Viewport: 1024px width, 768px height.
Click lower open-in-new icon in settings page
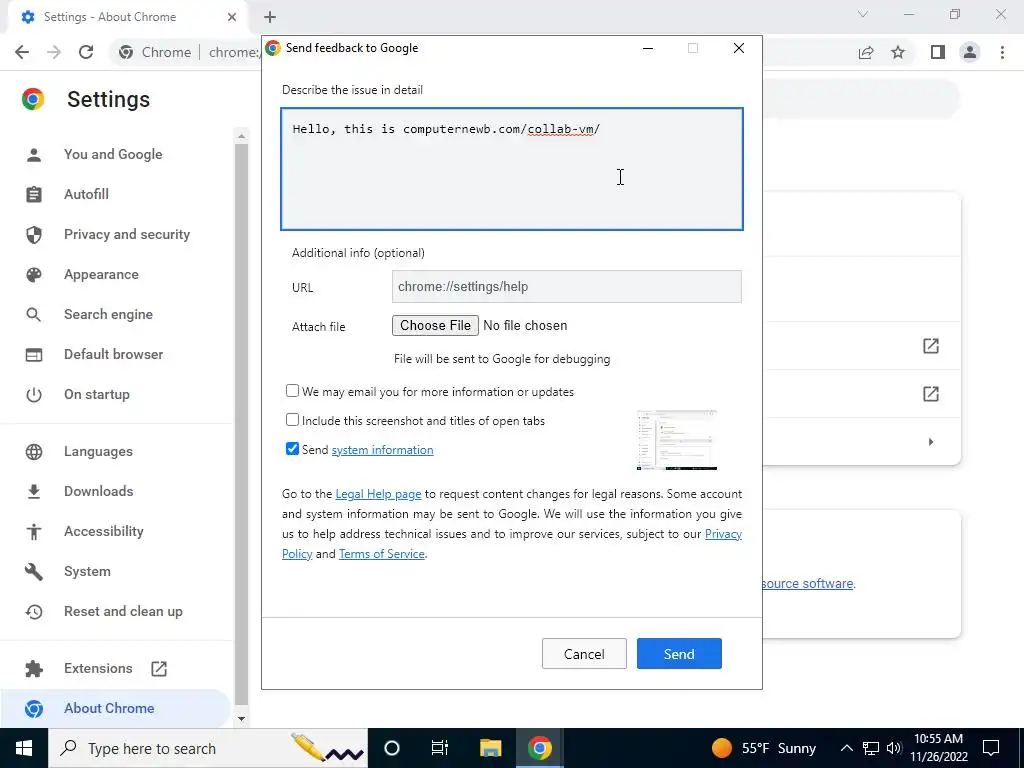pos(931,394)
